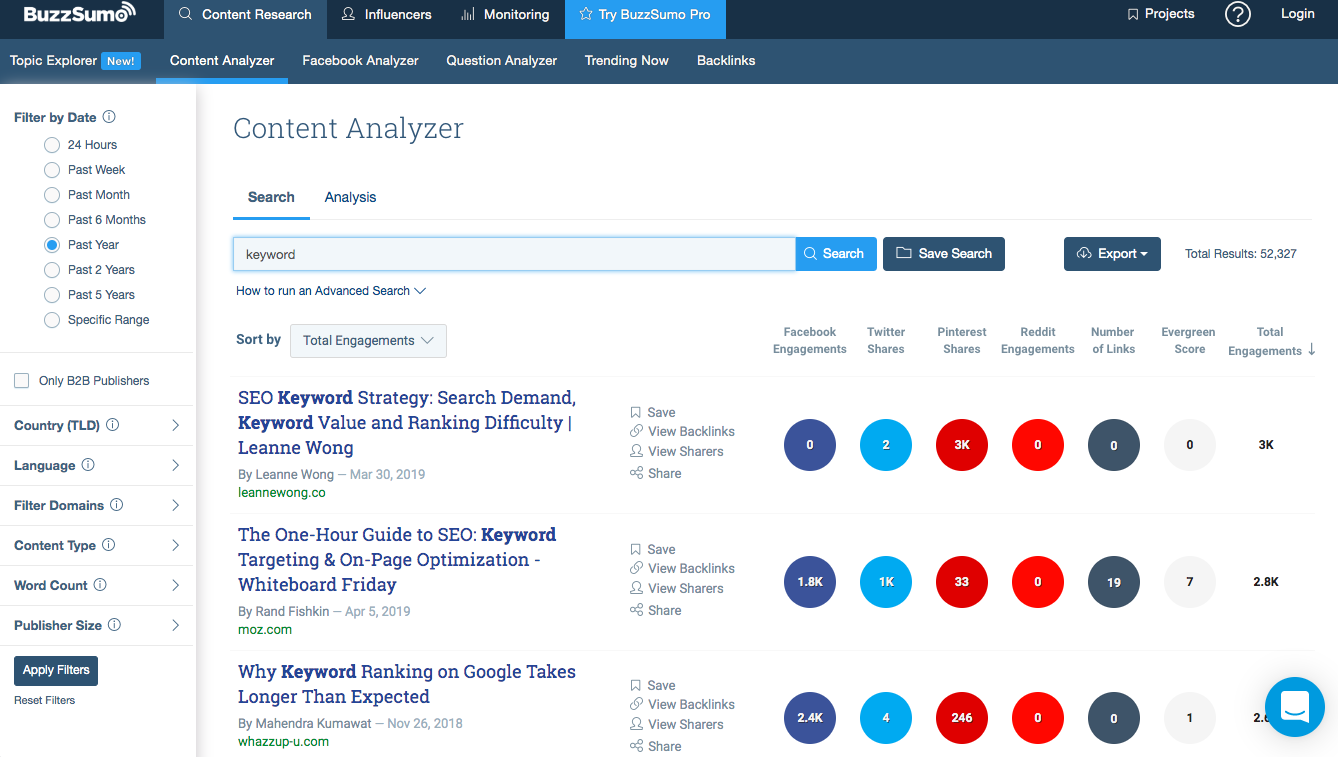Open the Why Keyword Ranking on Google article
This screenshot has height=757, width=1338.
407,684
